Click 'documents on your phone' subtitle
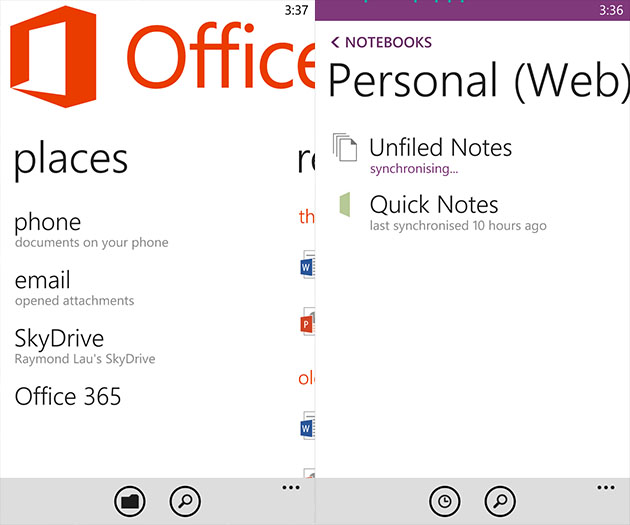 [x=92, y=243]
